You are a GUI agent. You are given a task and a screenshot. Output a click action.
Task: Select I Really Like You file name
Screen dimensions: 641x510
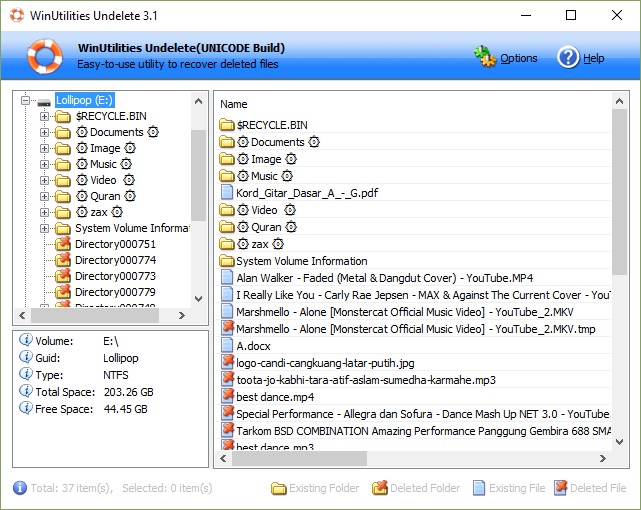click(x=424, y=295)
